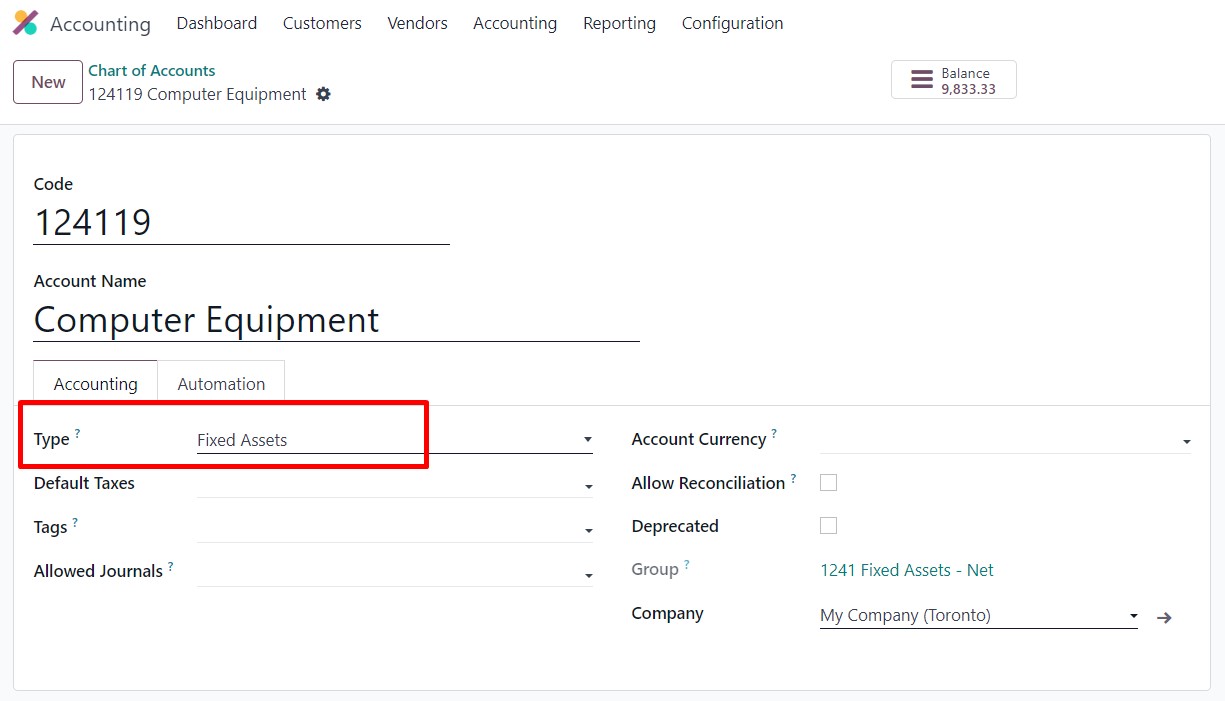The width and height of the screenshot is (1225, 701).
Task: Click the Balance stat button hamburger icon
Action: pyautogui.click(x=922, y=80)
